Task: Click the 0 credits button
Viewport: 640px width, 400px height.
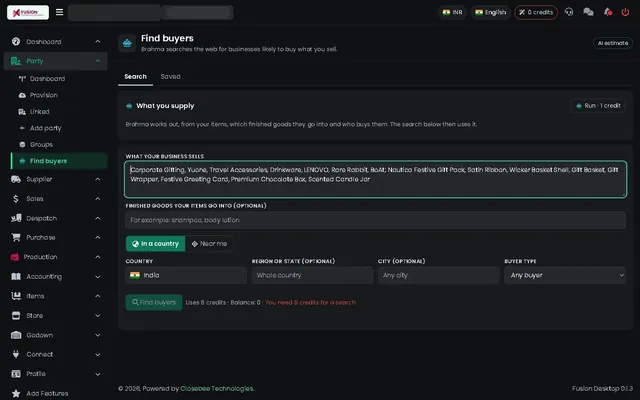Action: [536, 12]
